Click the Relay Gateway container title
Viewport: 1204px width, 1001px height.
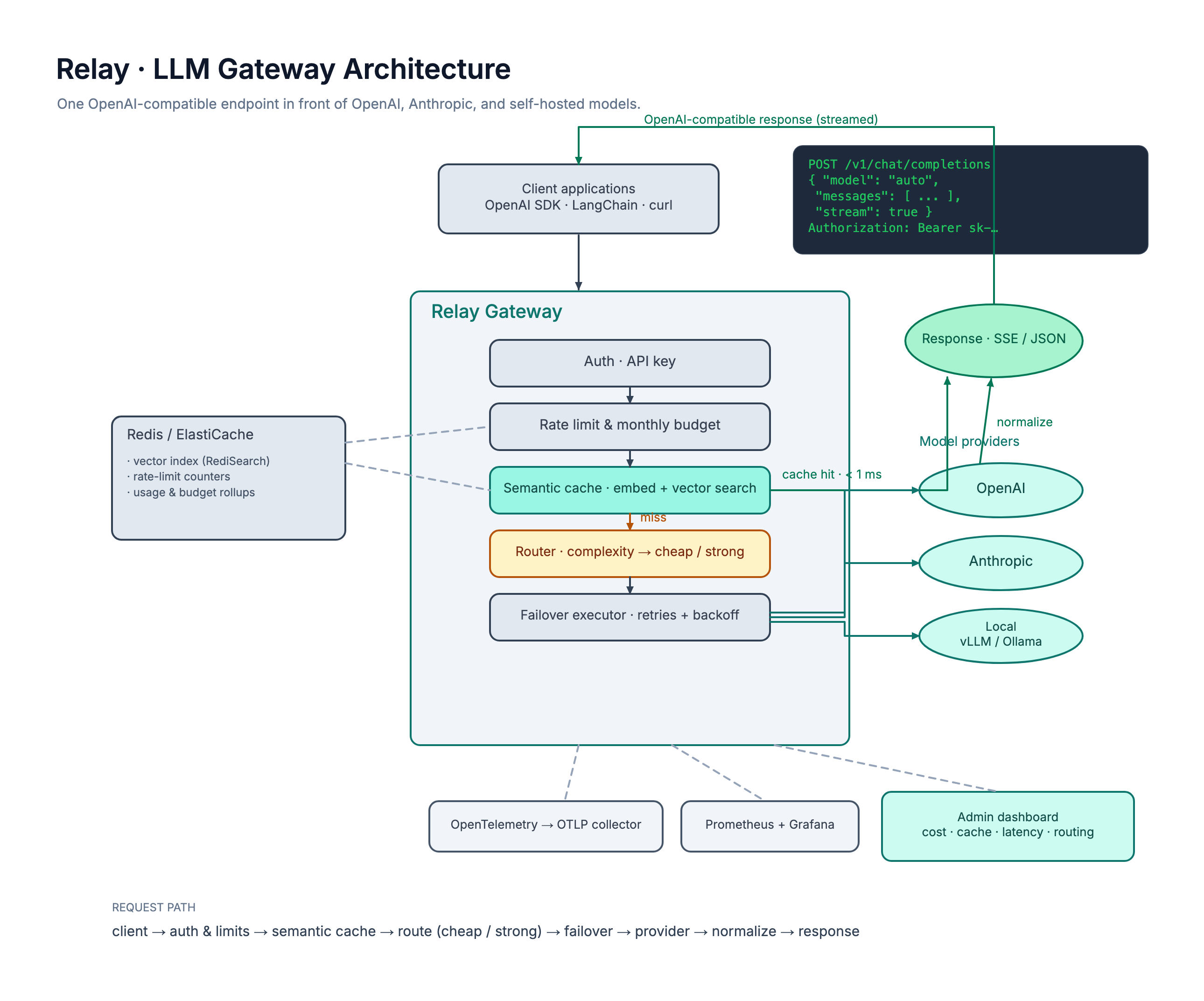[x=497, y=311]
